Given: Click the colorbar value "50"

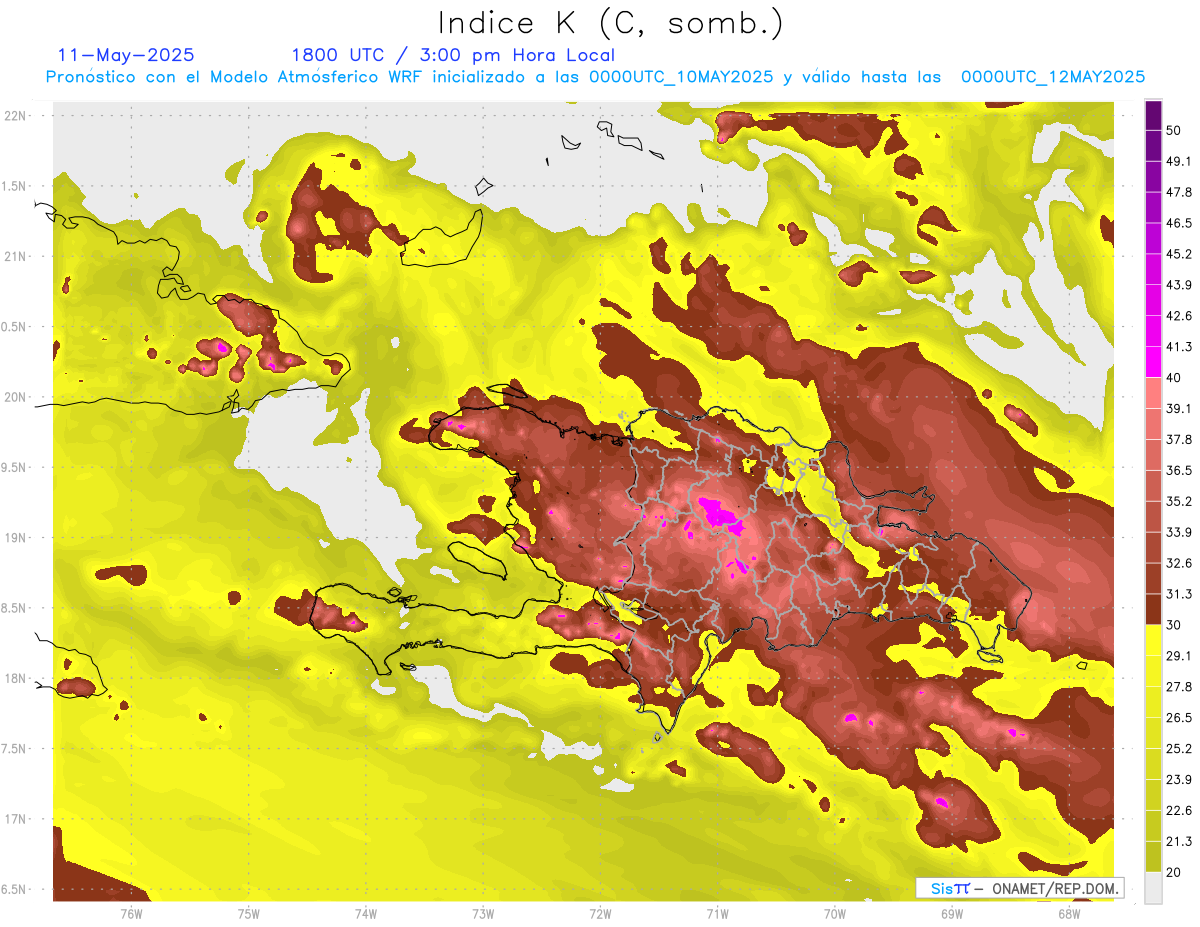Looking at the screenshot, I should [1174, 130].
